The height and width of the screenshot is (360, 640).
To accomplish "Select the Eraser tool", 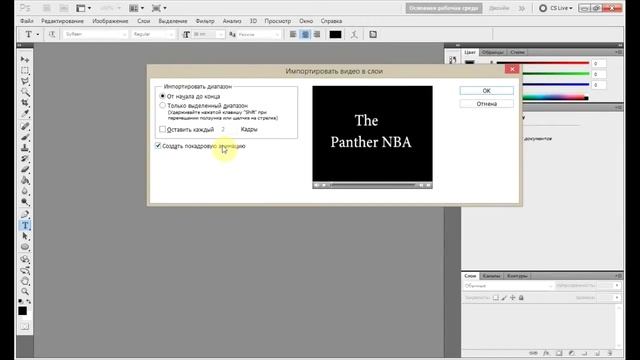I will pos(25,169).
